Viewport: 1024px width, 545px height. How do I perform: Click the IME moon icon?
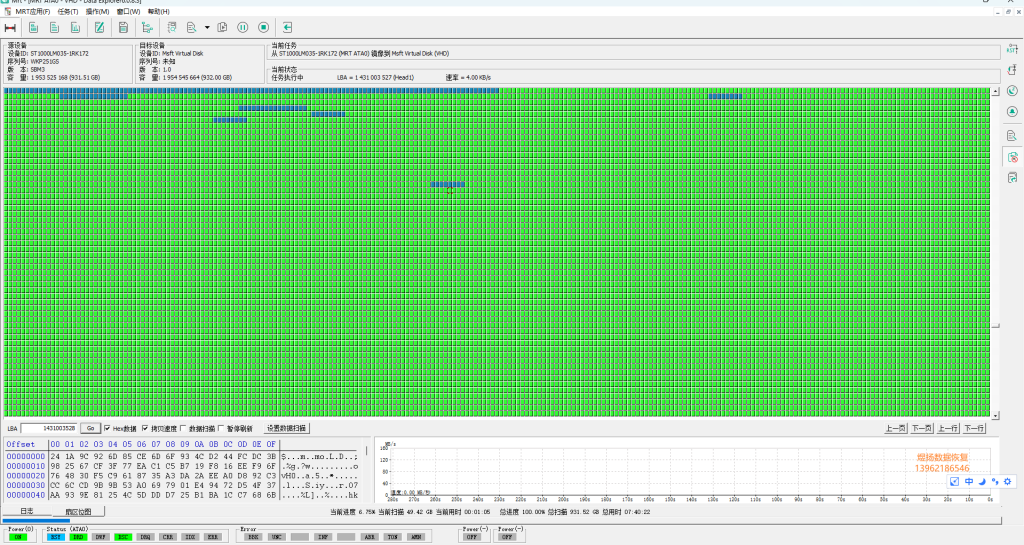(982, 481)
